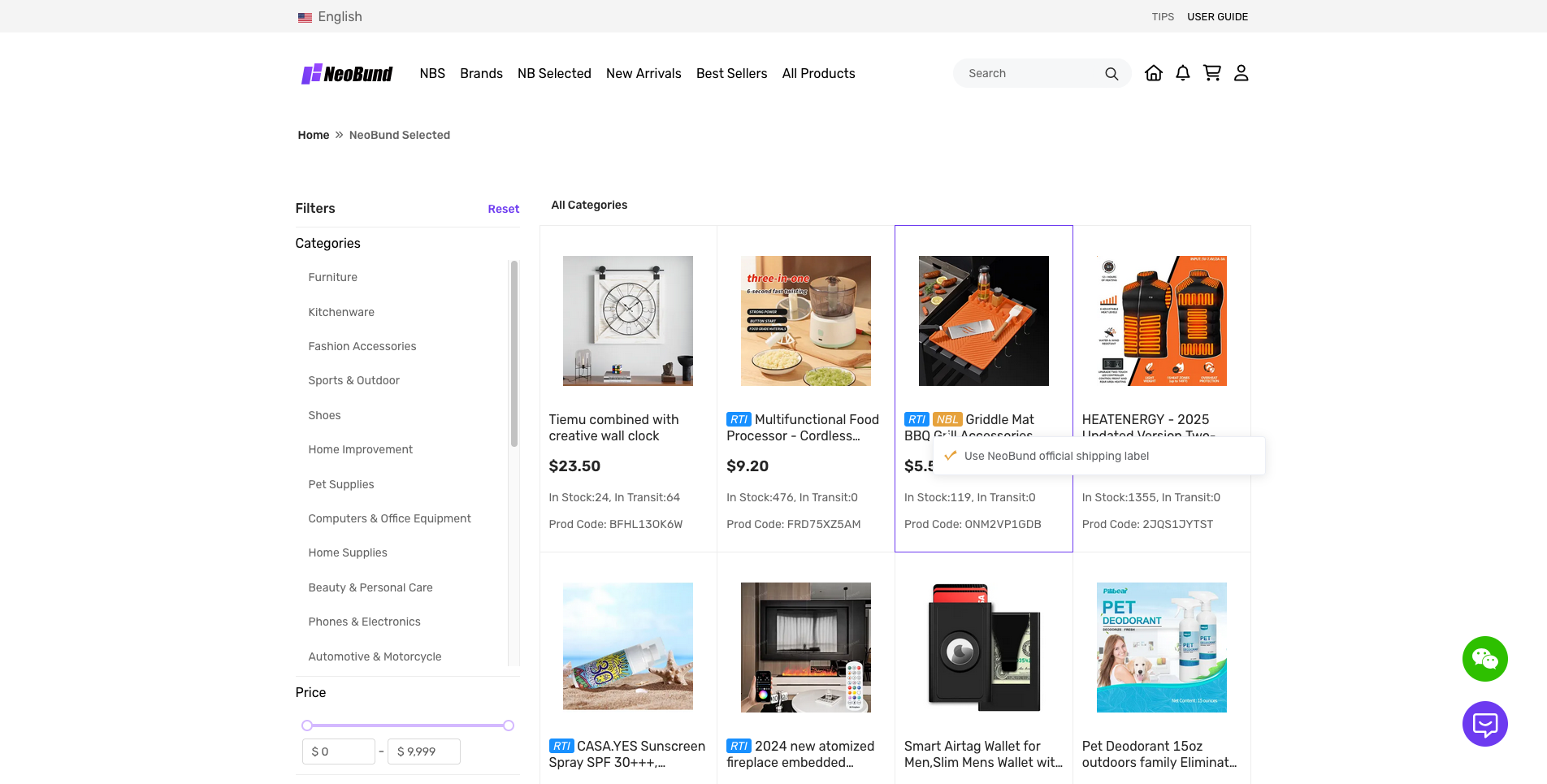1547x784 pixels.
Task: Click the TIPS link
Action: (1163, 16)
